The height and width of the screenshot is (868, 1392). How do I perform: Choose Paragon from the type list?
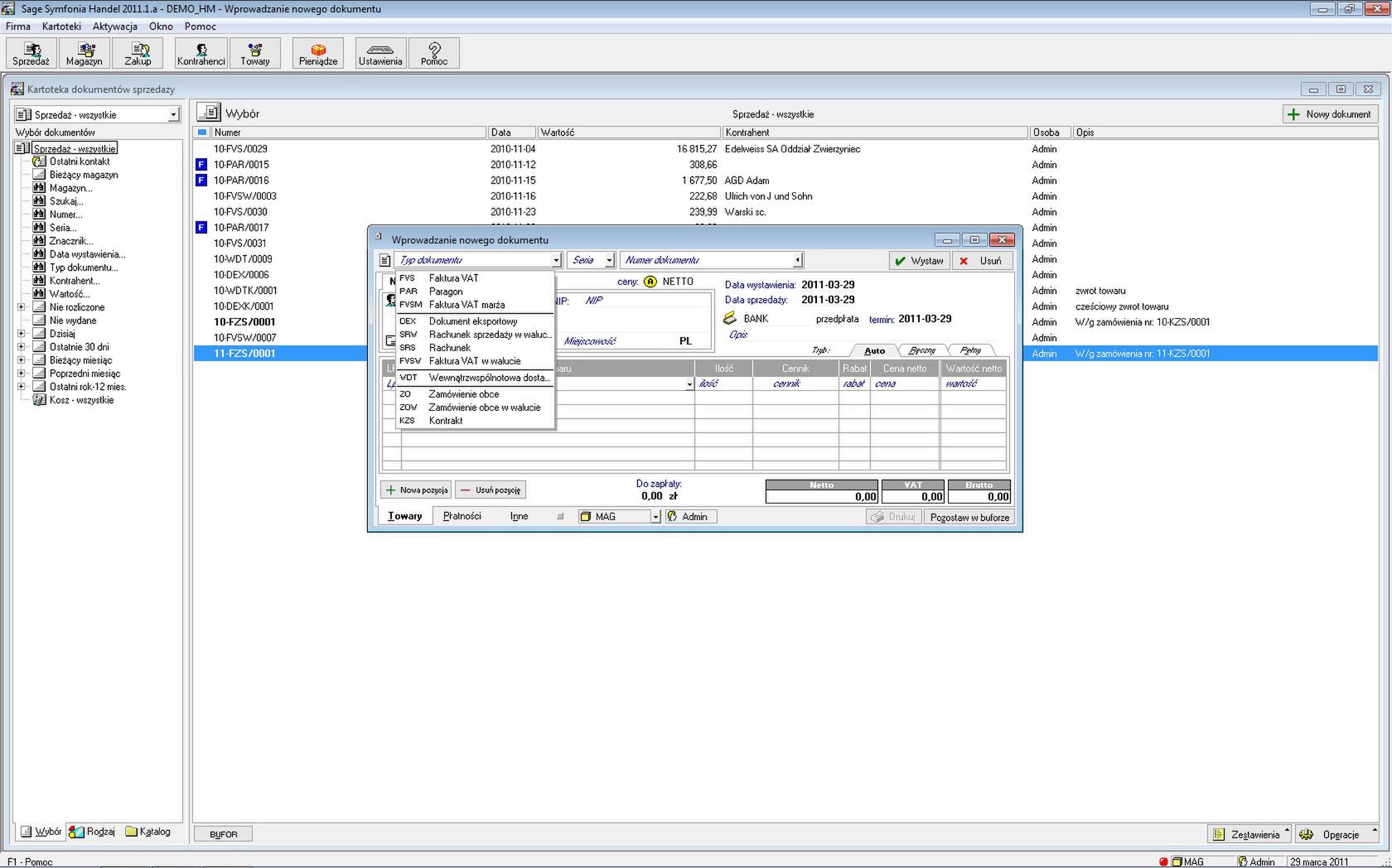[x=475, y=292]
